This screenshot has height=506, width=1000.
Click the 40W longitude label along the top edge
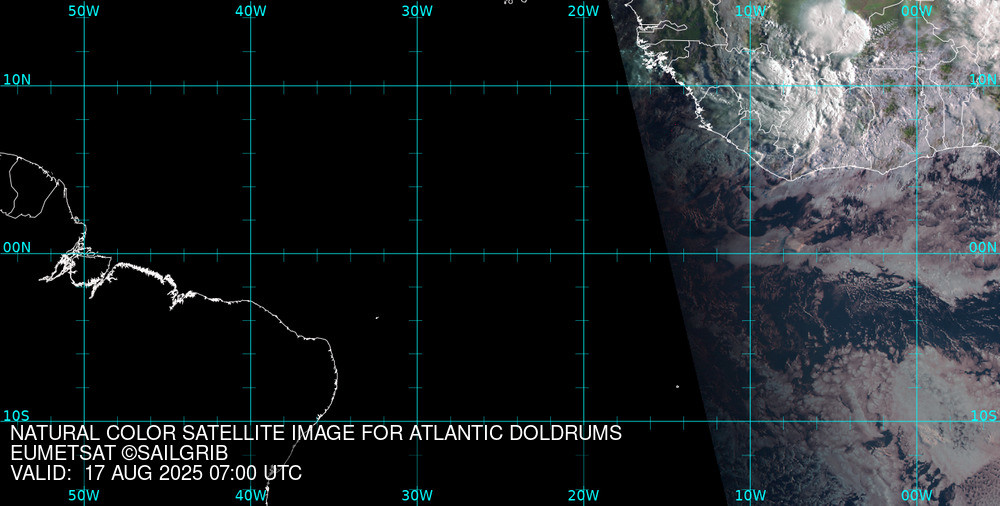pos(251,11)
